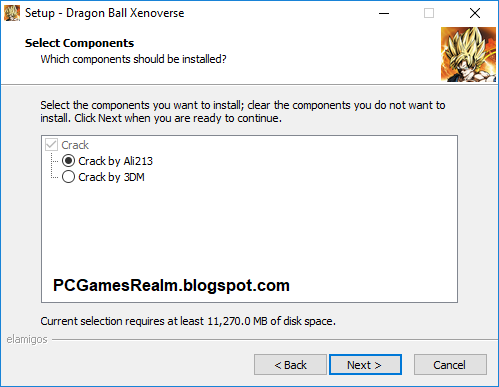
Task: Click the disk space requirement text
Action: [188, 321]
